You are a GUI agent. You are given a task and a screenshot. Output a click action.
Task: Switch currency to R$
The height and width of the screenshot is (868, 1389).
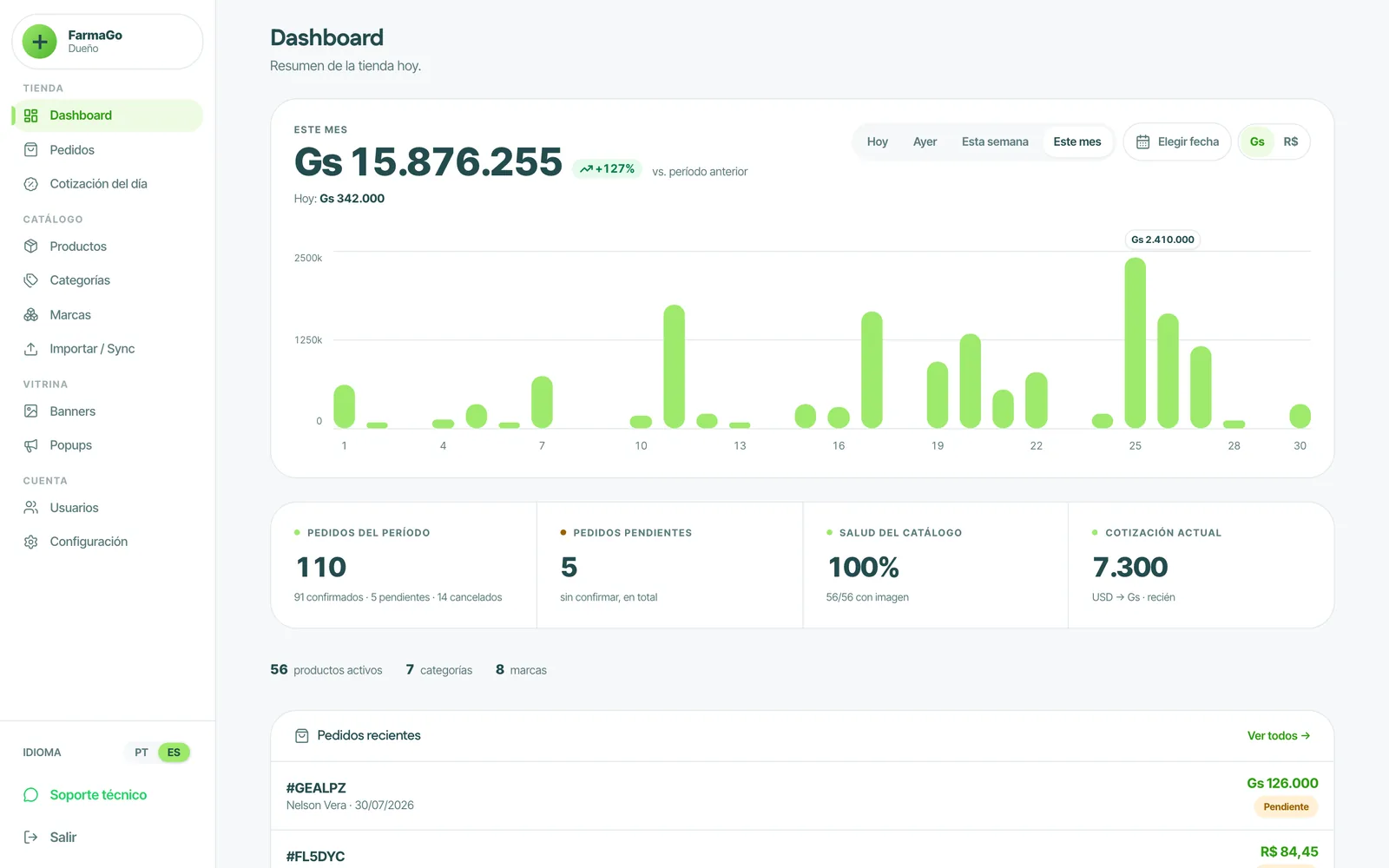tap(1291, 141)
